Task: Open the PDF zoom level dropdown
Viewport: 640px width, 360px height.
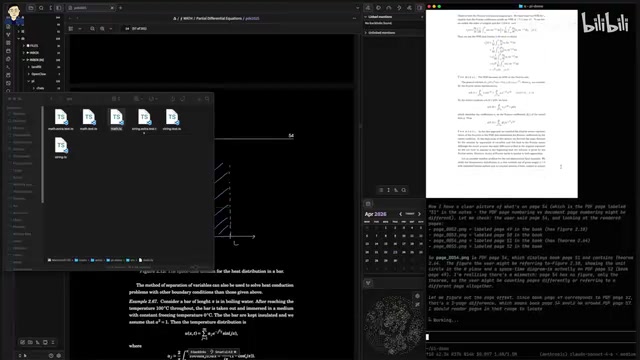Action: pos(111,29)
